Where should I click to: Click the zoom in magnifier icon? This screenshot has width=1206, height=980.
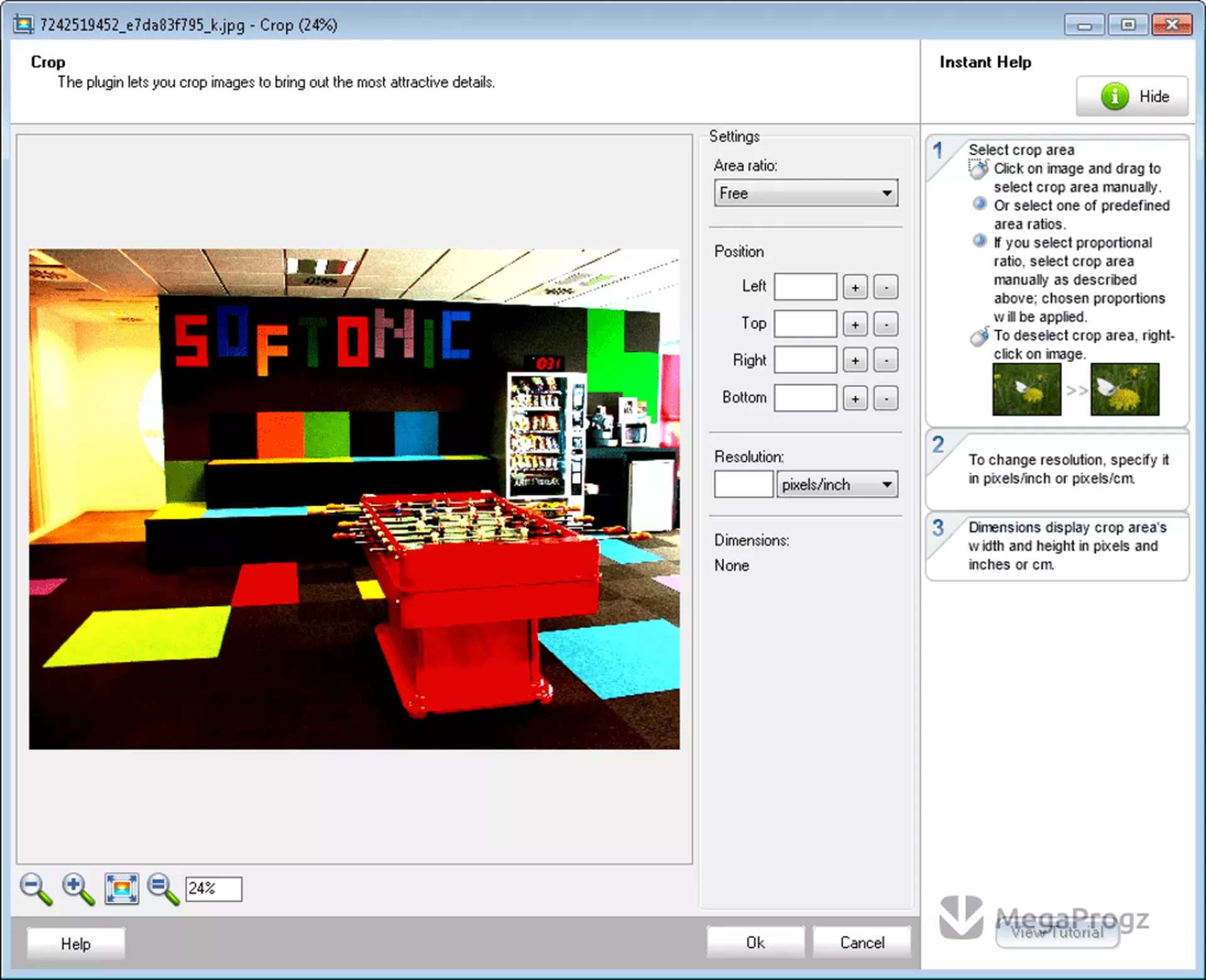(x=79, y=889)
